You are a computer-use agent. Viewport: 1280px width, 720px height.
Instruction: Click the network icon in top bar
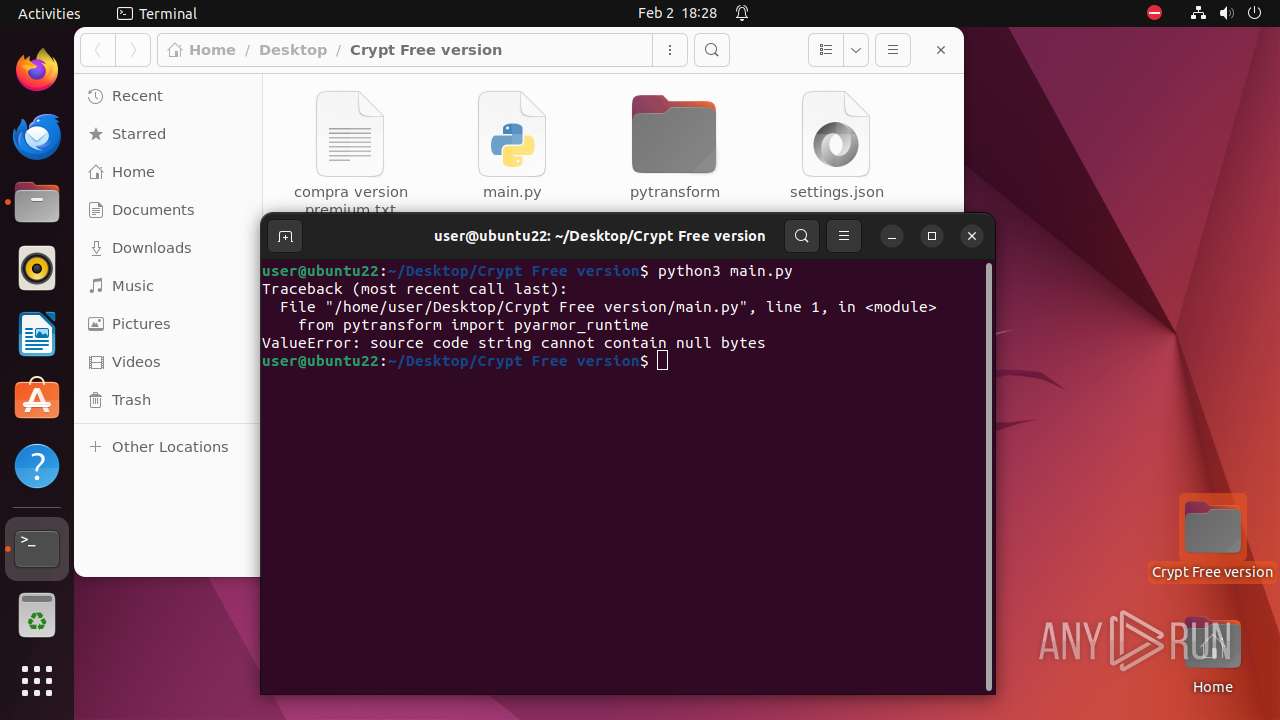(1198, 13)
